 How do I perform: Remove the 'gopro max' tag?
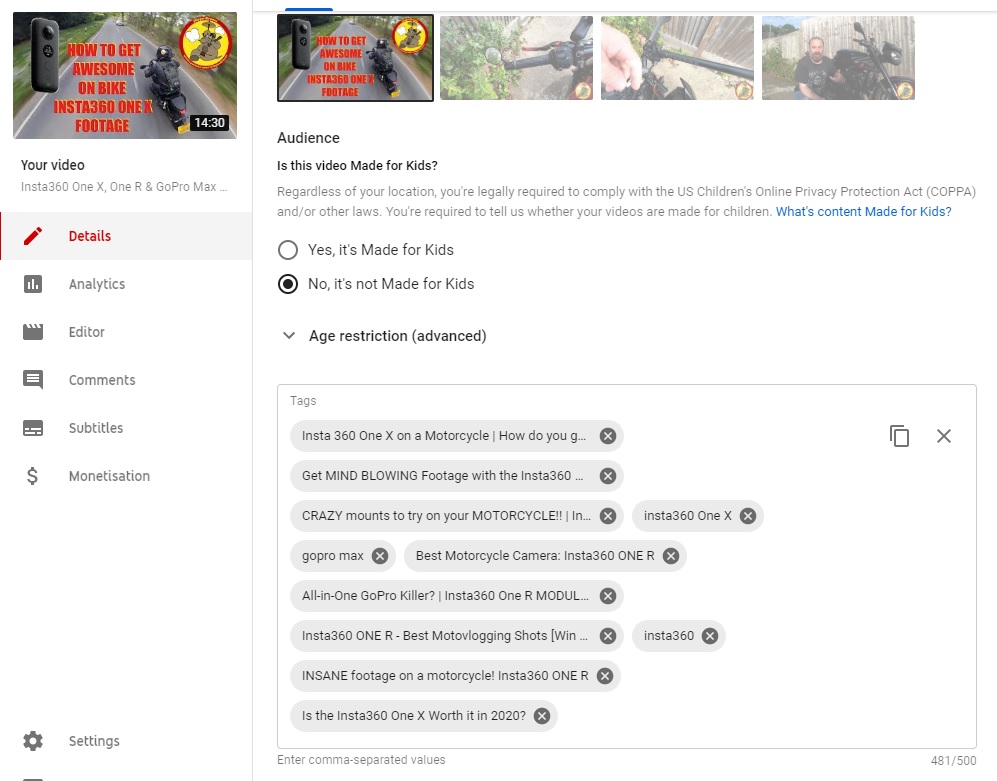[x=380, y=556]
